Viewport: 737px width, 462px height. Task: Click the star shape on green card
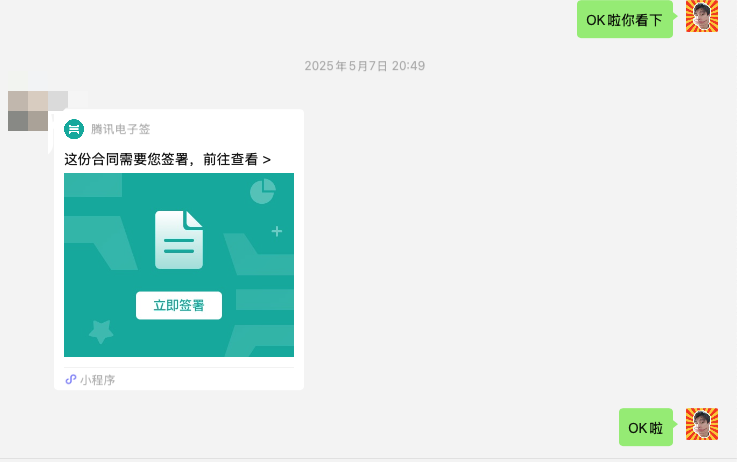[x=100, y=331]
